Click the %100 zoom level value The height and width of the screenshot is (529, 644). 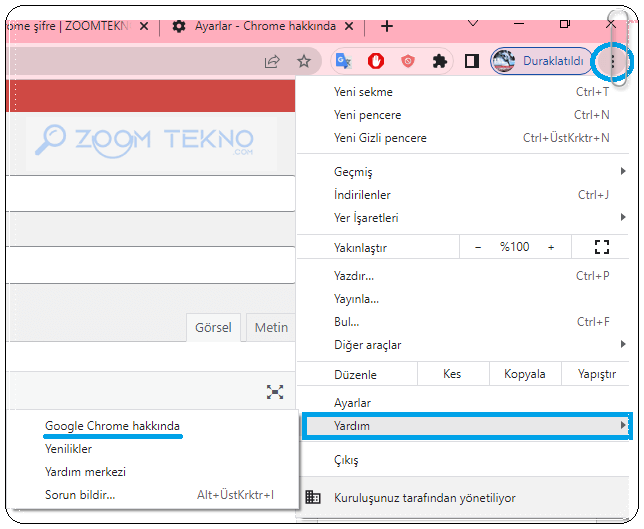pos(514,247)
